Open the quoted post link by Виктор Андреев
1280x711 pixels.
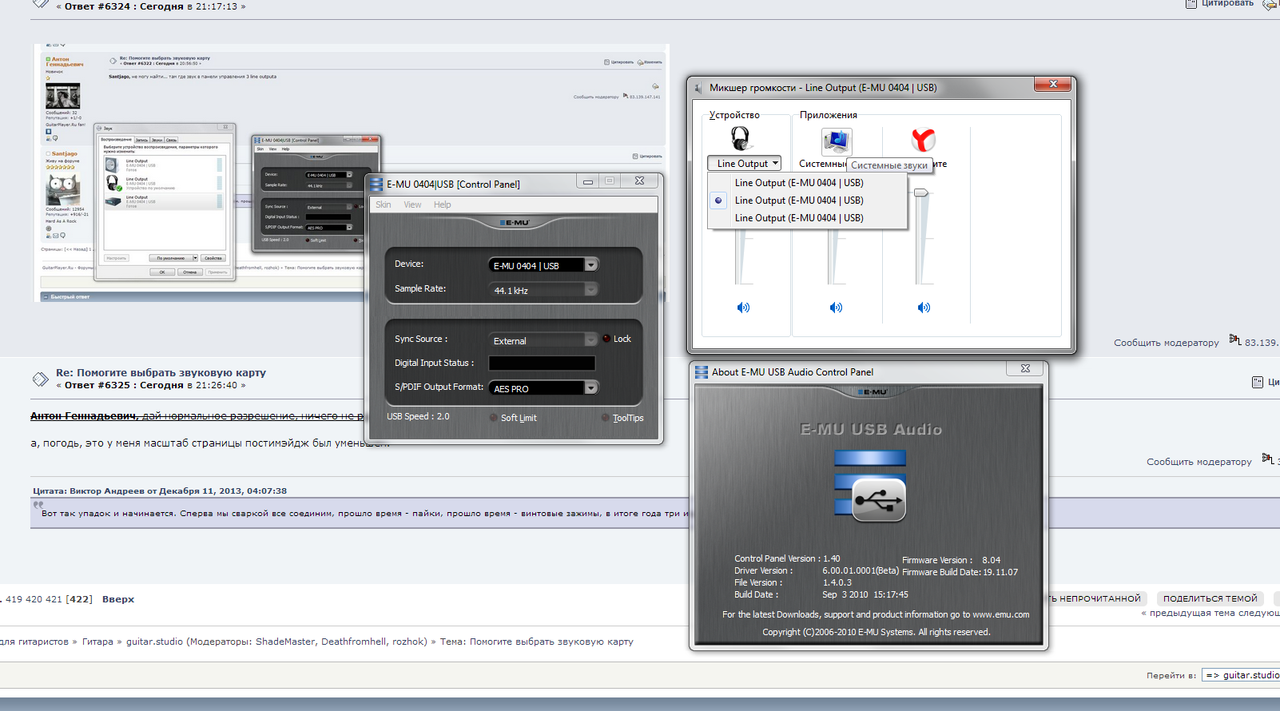(x=160, y=491)
